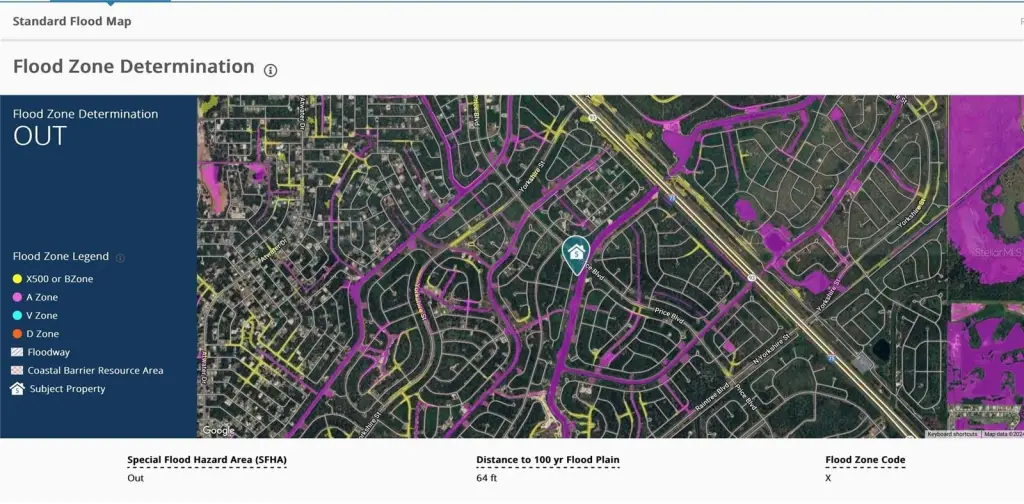Select the Standard Flood Map tab
Screen dimensions: 1024x504
coord(71,21)
